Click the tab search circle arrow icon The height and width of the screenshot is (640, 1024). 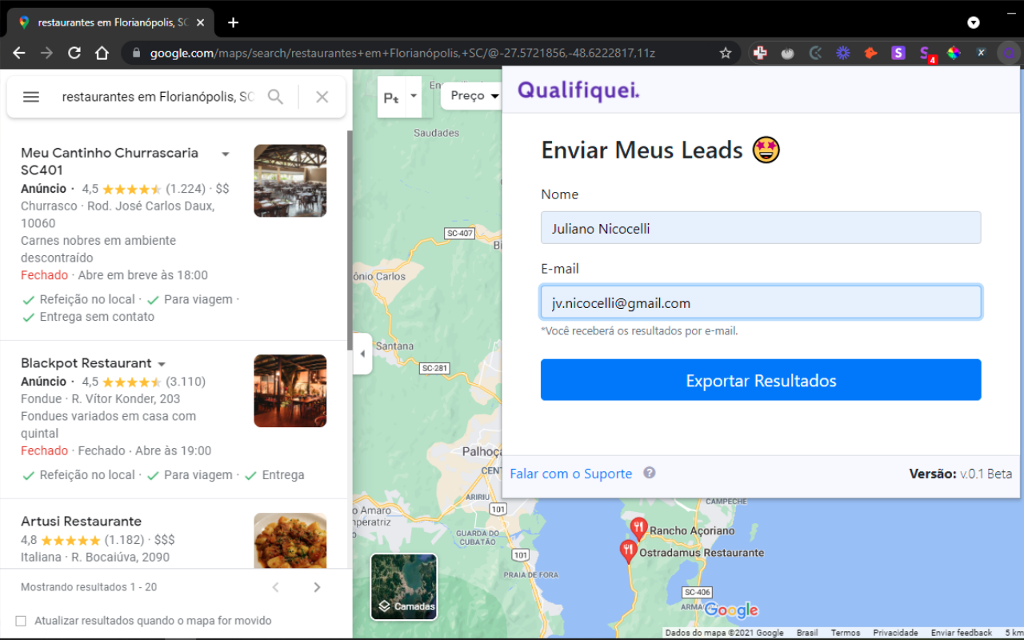(973, 22)
